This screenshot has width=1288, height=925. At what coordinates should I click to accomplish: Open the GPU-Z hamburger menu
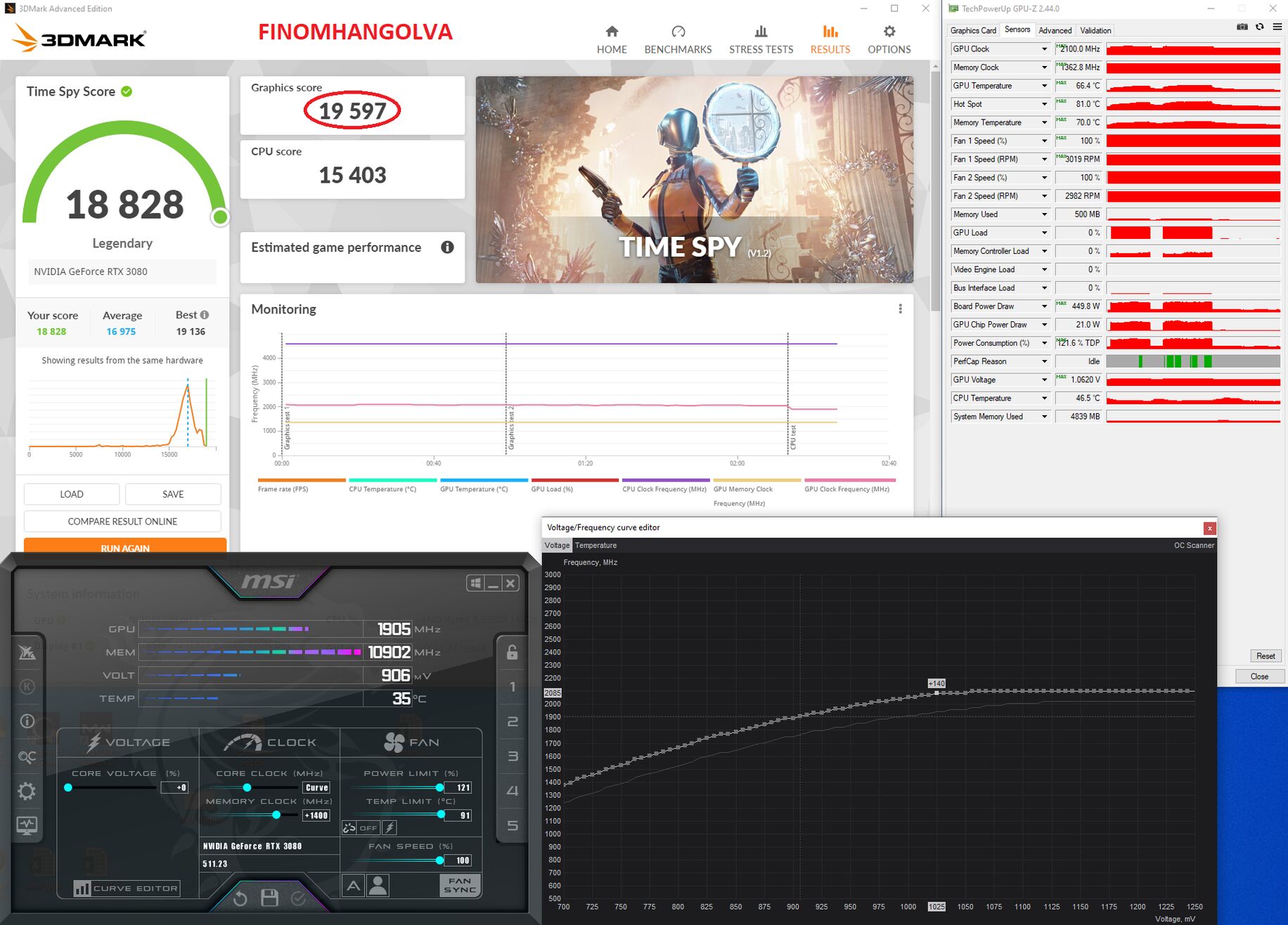point(1277,27)
